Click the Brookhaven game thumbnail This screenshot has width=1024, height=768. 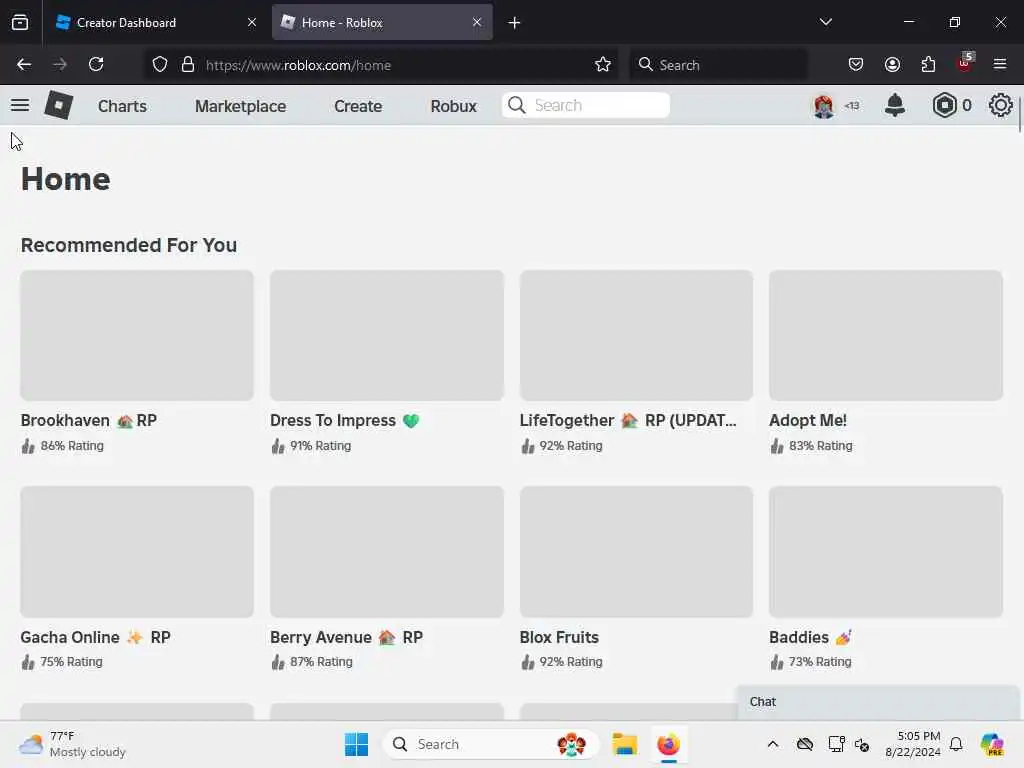click(137, 336)
